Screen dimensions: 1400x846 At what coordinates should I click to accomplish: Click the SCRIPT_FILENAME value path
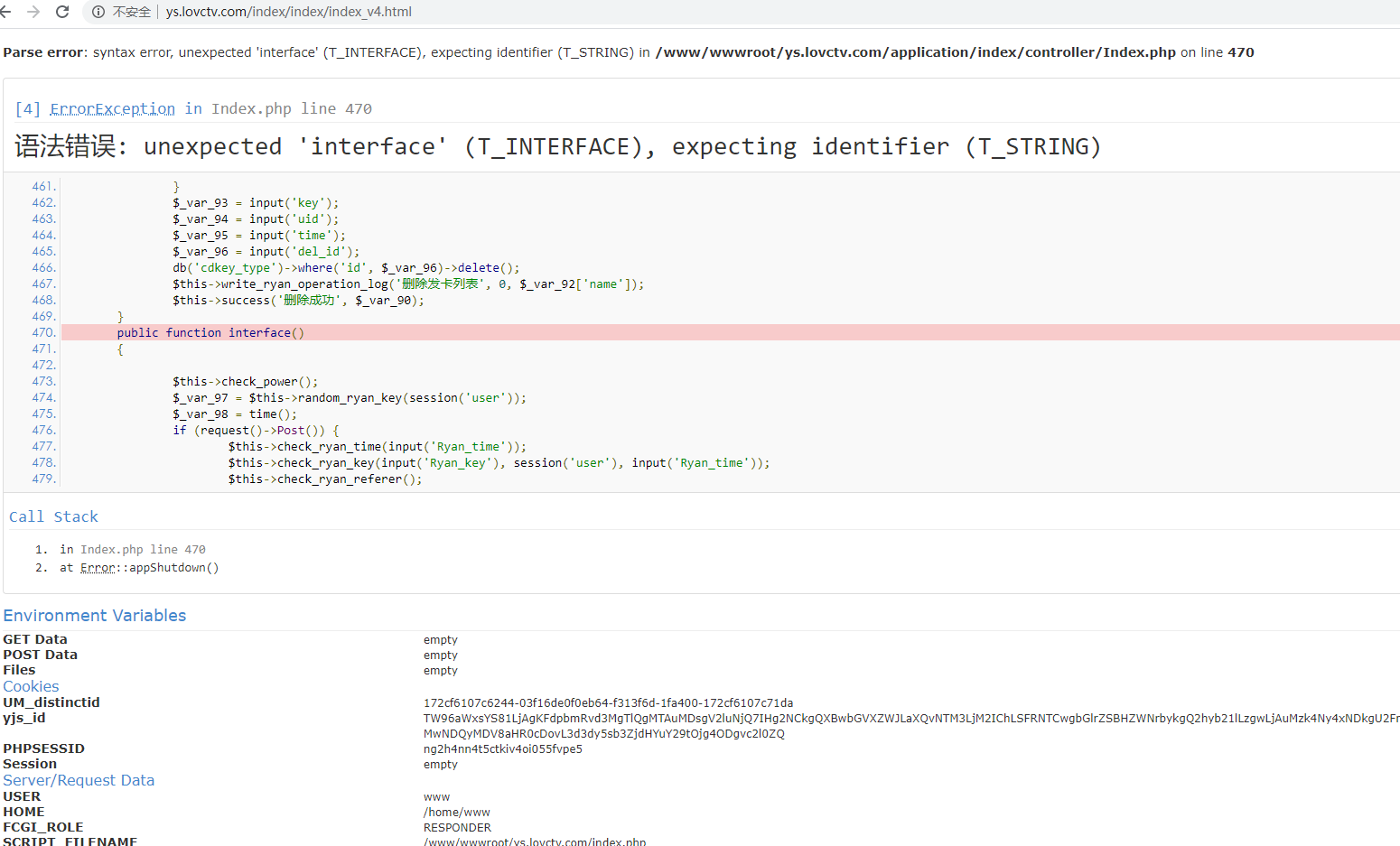(x=534, y=841)
